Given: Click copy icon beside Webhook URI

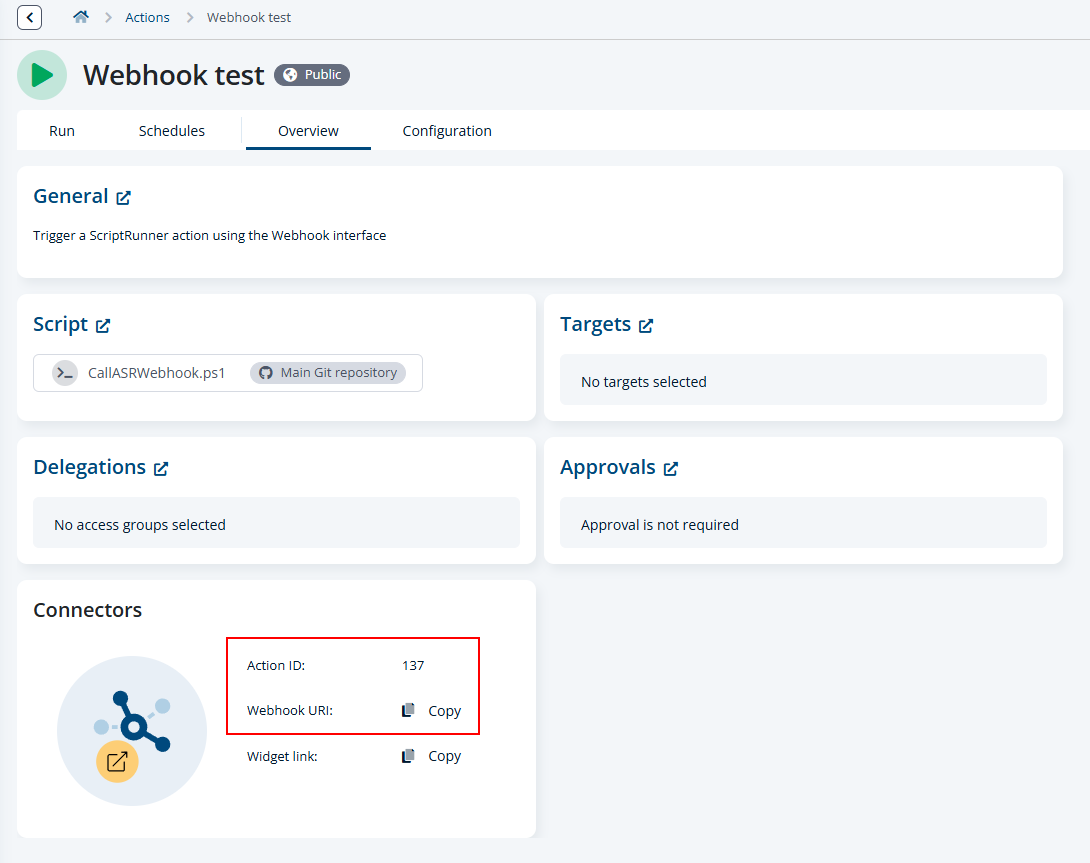Looking at the screenshot, I should 408,711.
